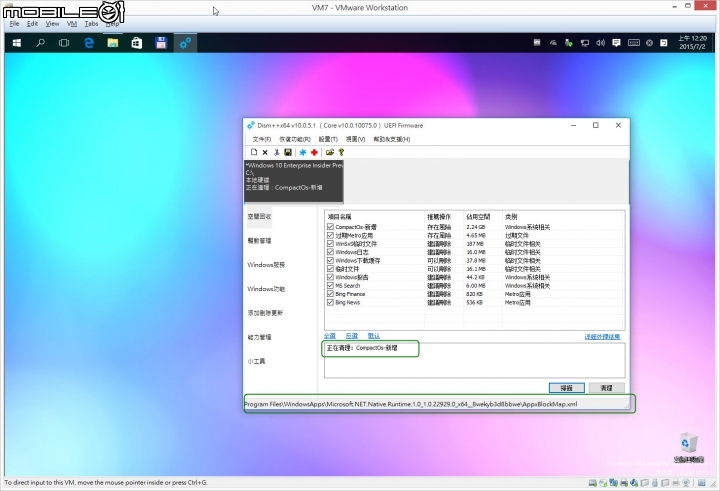720x491 pixels.
Task: Open the VMware VM menu
Action: point(72,24)
